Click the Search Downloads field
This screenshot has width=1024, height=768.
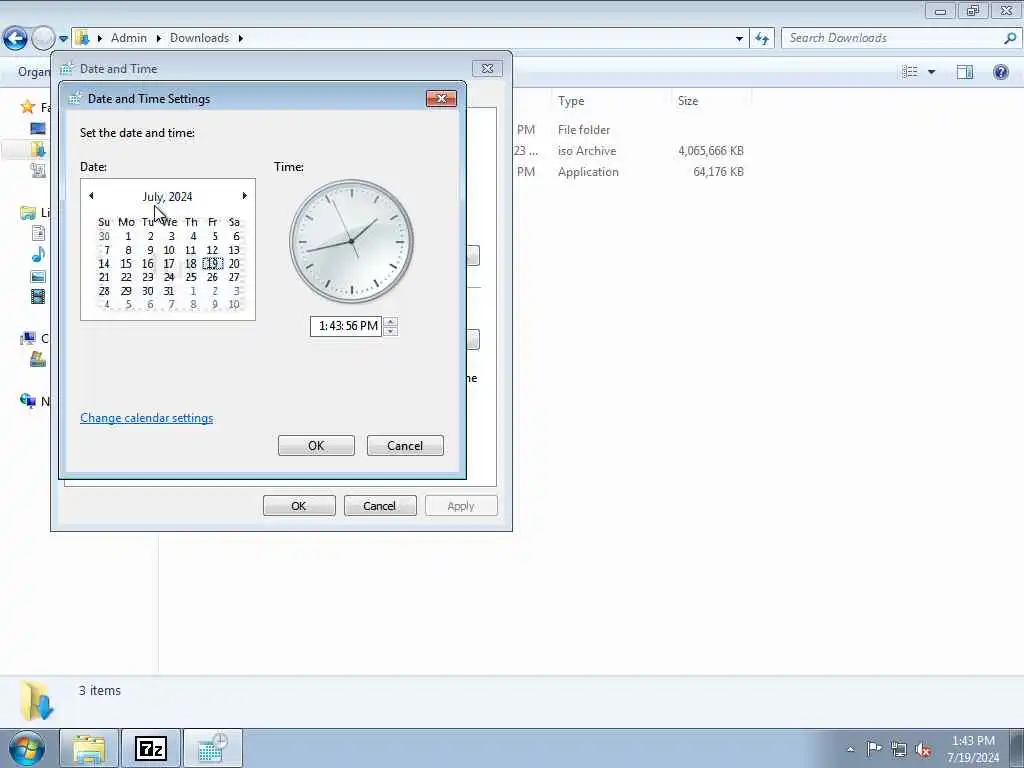click(893, 38)
